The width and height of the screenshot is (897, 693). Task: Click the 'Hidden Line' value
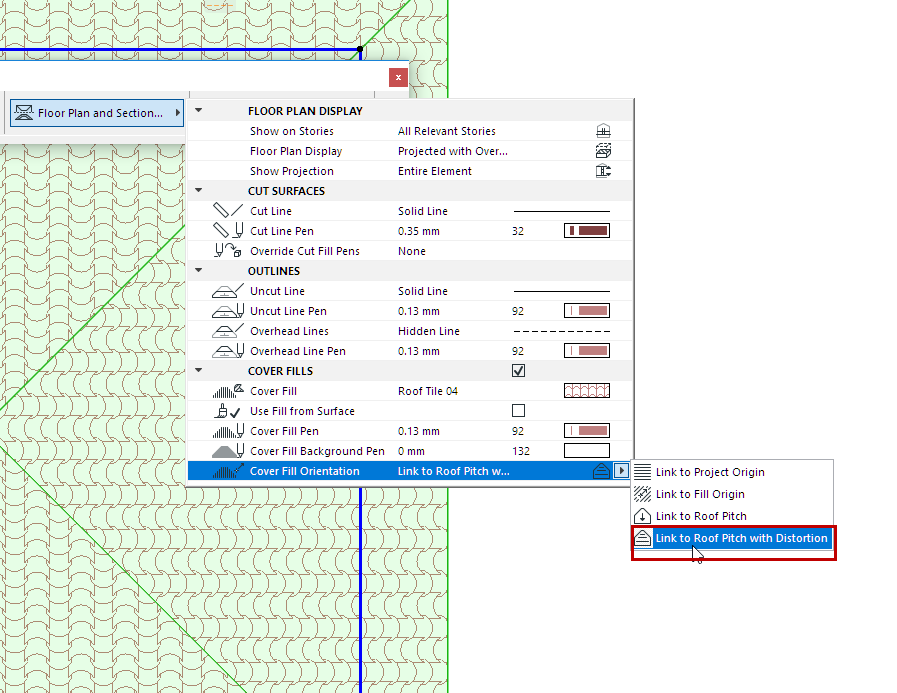coord(429,331)
